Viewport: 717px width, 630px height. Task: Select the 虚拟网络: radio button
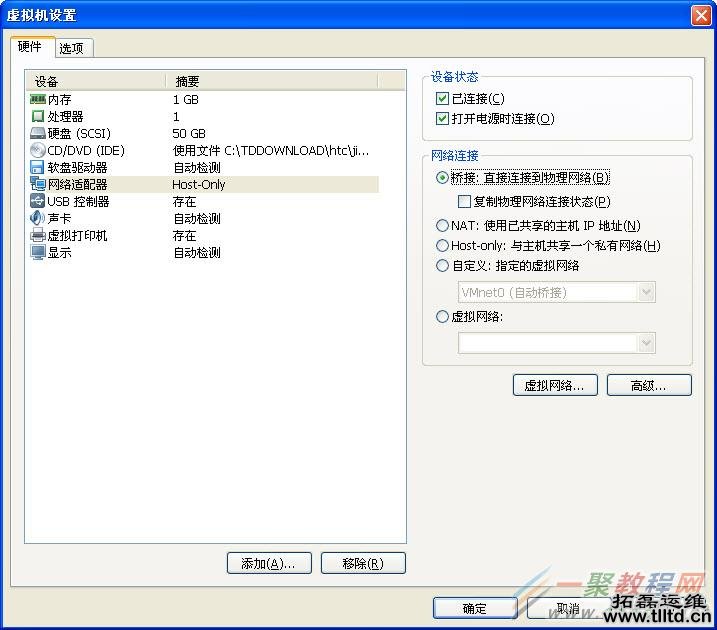[442, 316]
